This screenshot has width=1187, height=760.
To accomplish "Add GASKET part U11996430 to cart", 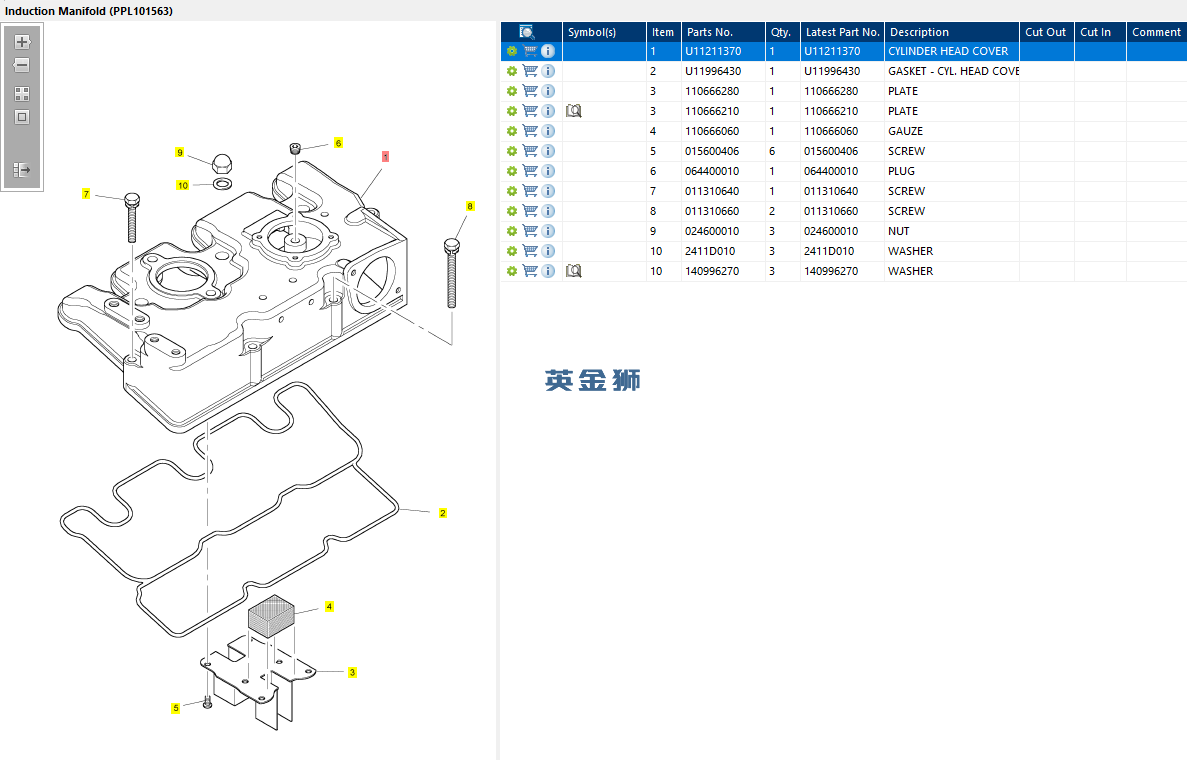I will pyautogui.click(x=530, y=71).
